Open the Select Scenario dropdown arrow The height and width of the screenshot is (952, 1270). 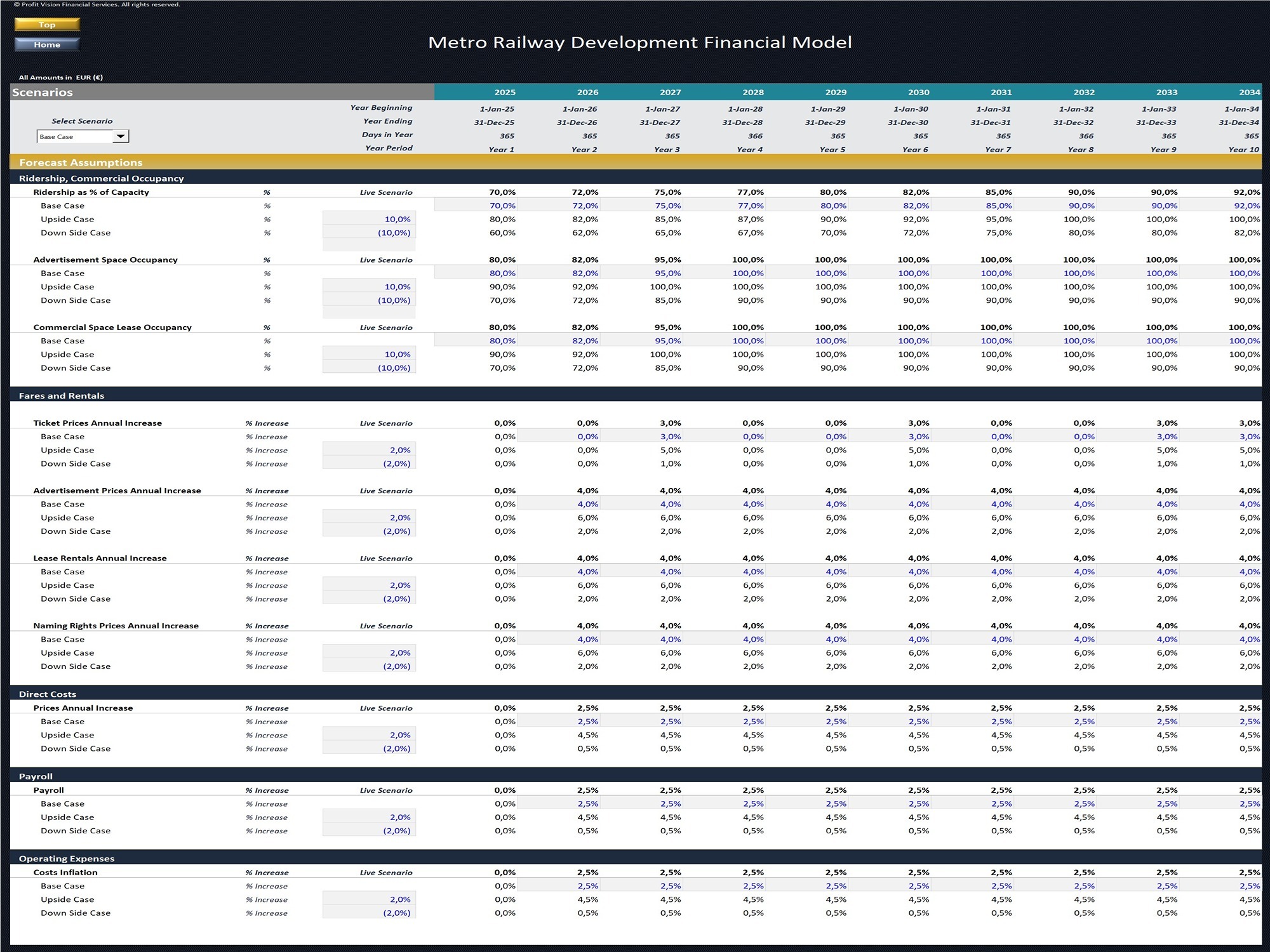coord(121,136)
